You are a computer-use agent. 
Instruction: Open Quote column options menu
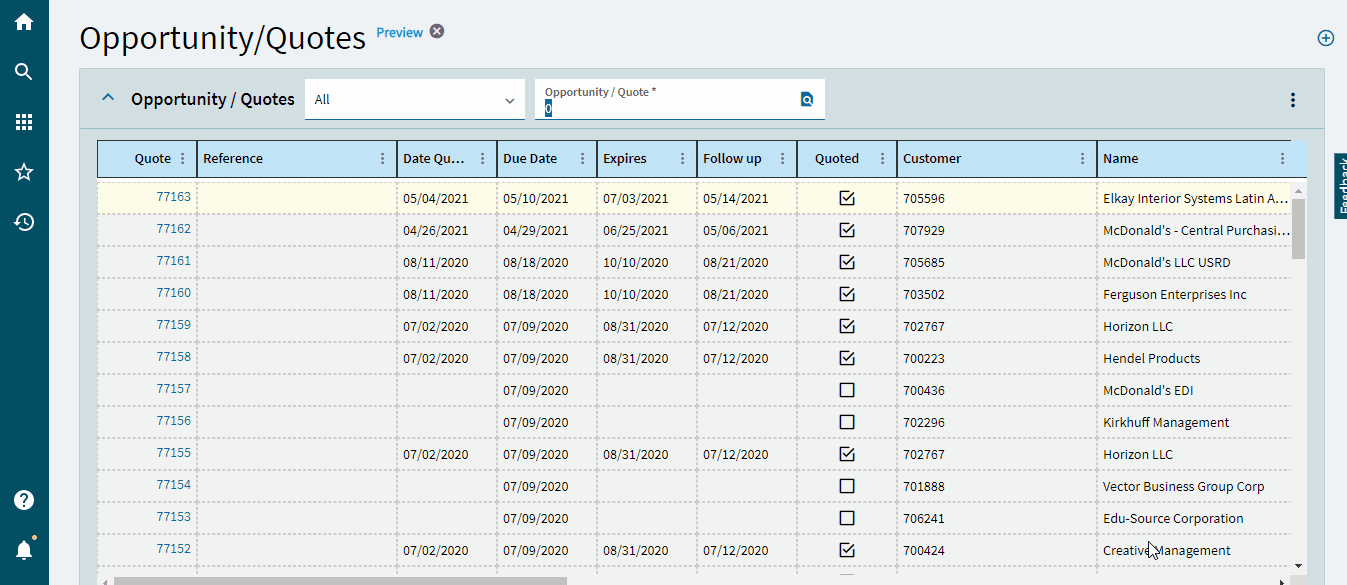pyautogui.click(x=182, y=159)
